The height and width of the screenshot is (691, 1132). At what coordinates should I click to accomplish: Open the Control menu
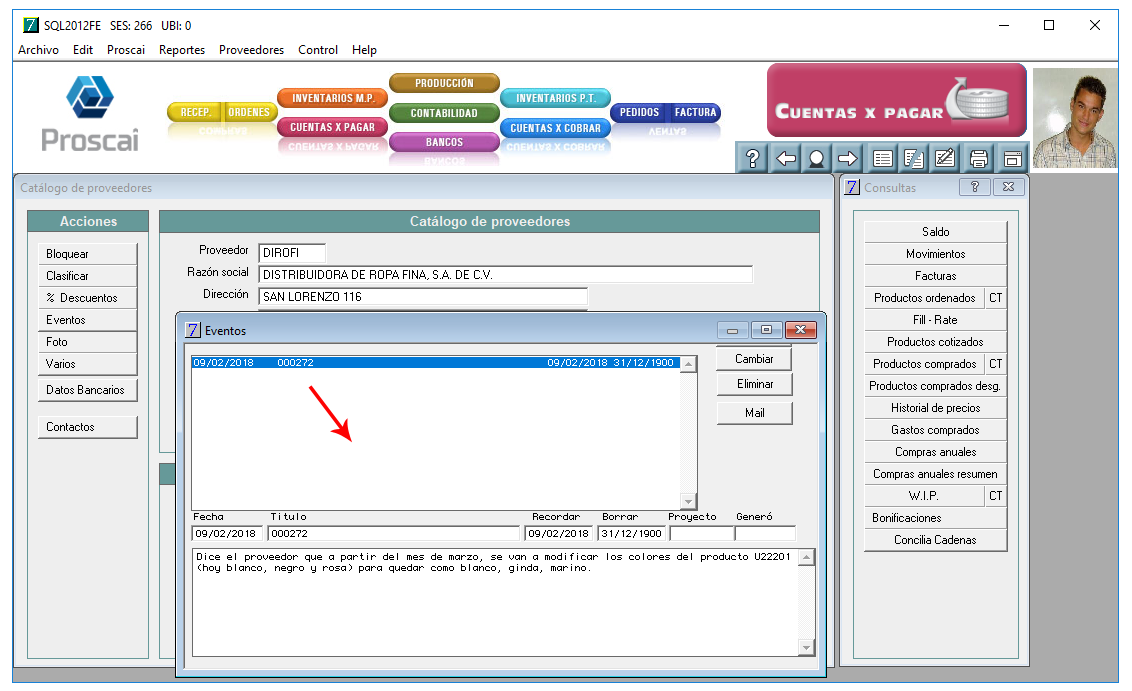[x=318, y=50]
